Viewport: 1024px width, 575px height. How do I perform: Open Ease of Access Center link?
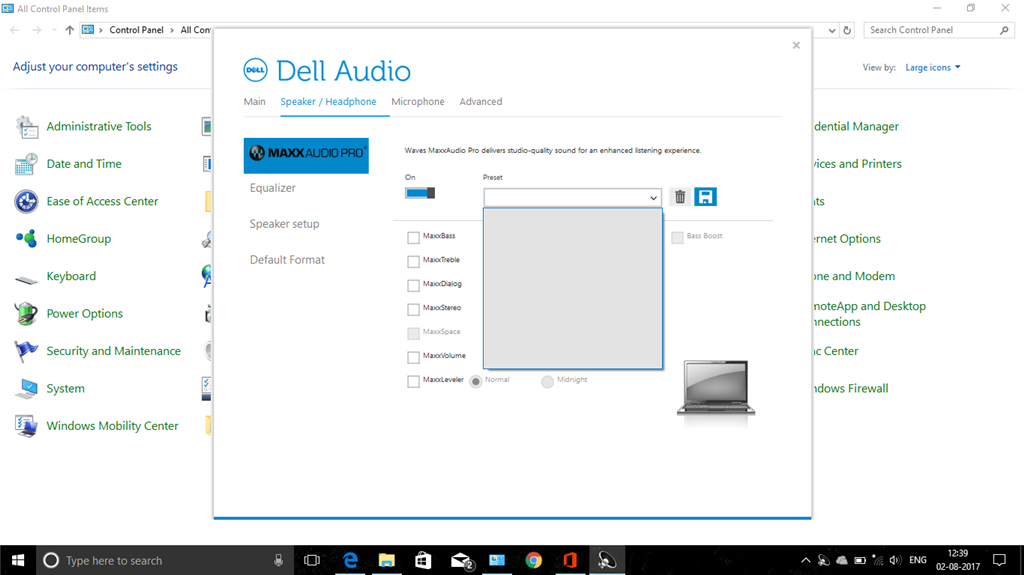pos(103,201)
